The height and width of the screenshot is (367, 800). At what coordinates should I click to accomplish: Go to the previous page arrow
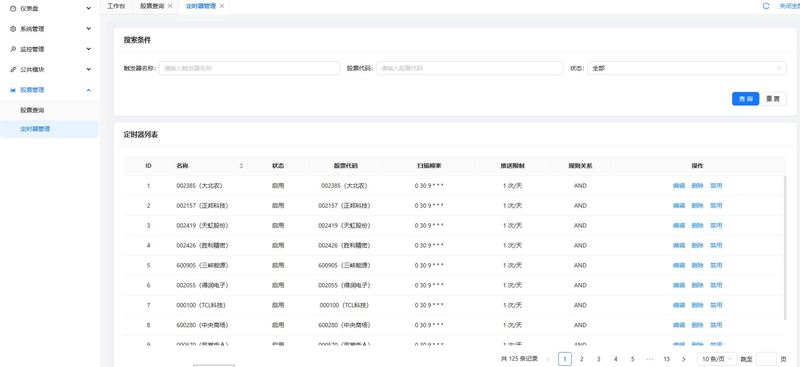click(x=548, y=359)
